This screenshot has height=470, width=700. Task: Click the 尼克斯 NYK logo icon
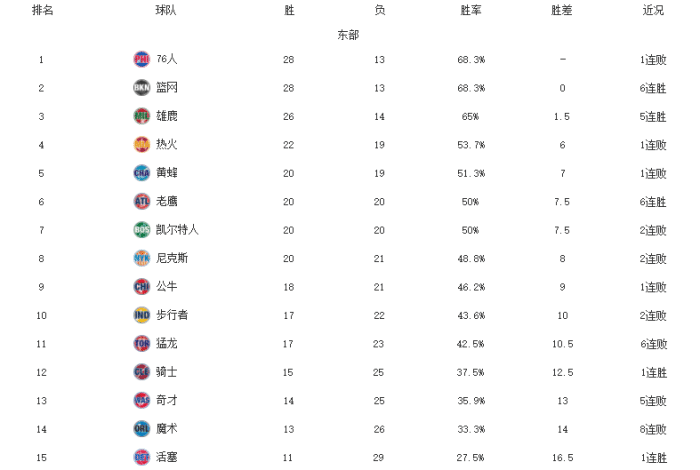(x=141, y=258)
